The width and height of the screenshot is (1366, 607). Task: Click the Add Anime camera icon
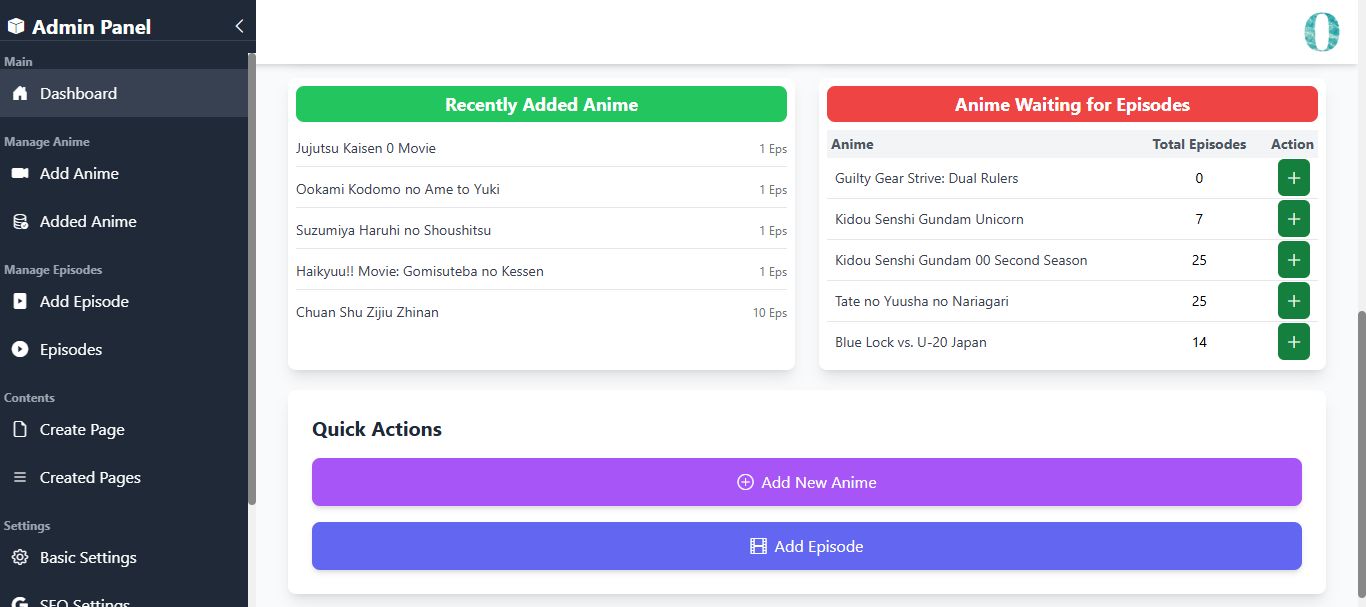19,174
